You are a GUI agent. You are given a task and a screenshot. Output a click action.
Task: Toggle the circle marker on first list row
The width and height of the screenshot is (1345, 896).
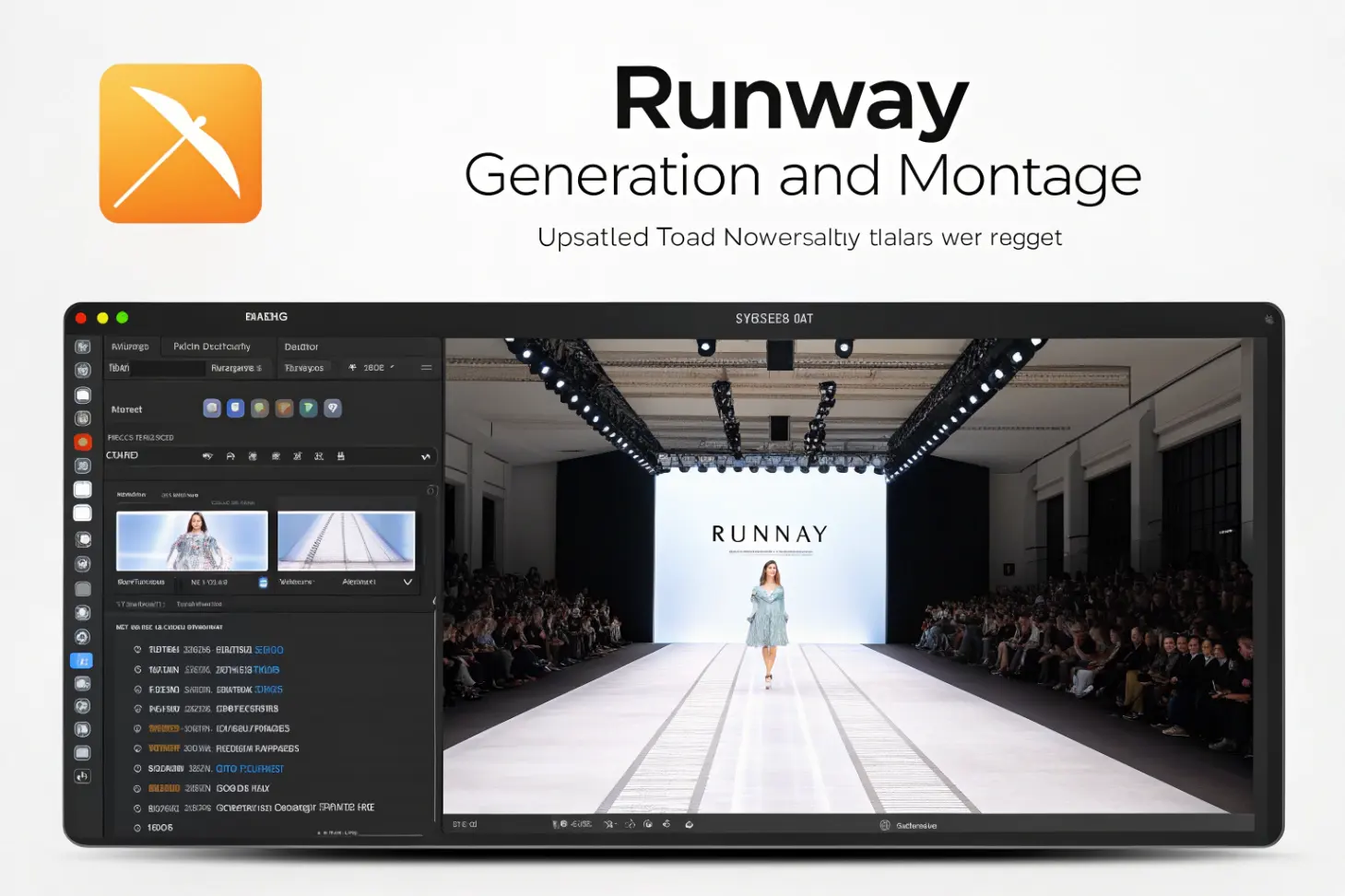click(138, 650)
